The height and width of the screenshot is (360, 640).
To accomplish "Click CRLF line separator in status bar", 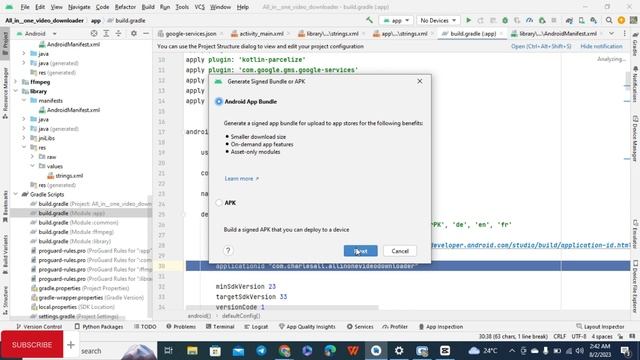I will coord(560,336).
